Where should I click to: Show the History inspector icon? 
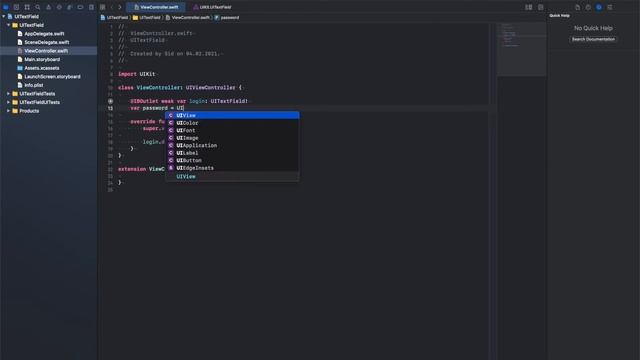pyautogui.click(x=588, y=7)
